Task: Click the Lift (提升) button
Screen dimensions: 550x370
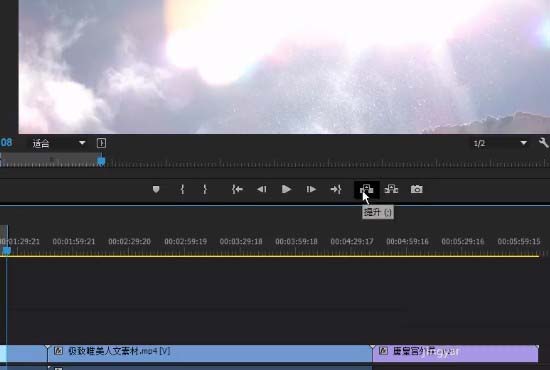Action: 367,189
